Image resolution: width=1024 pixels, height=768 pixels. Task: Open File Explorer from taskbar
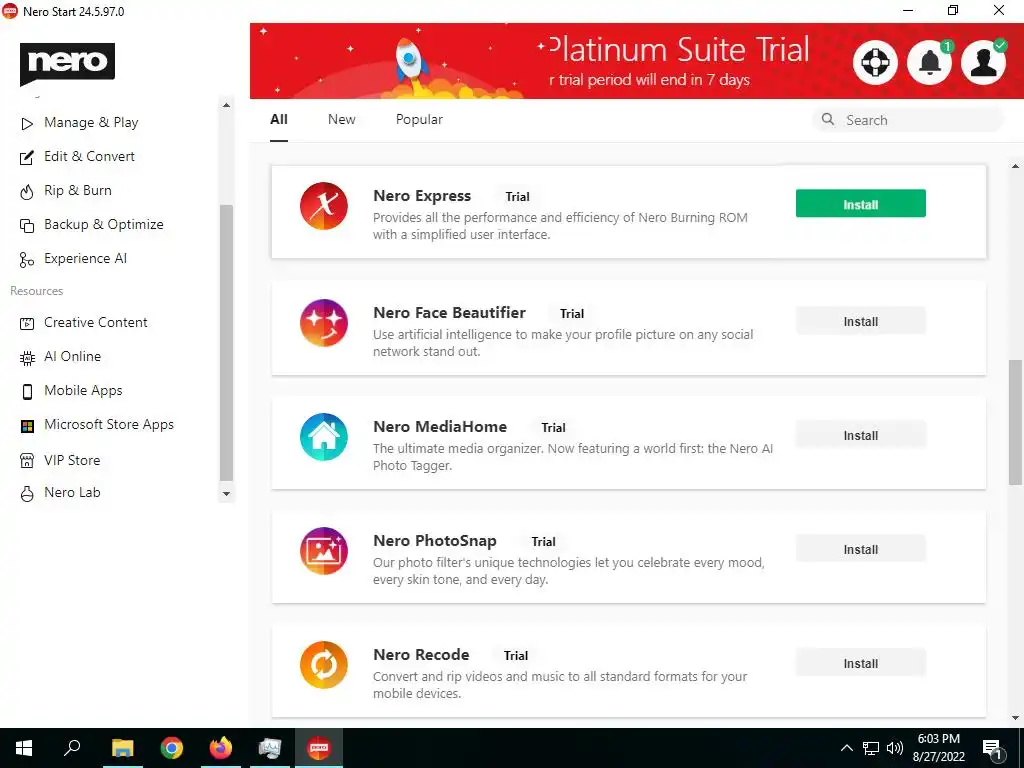pyautogui.click(x=122, y=748)
